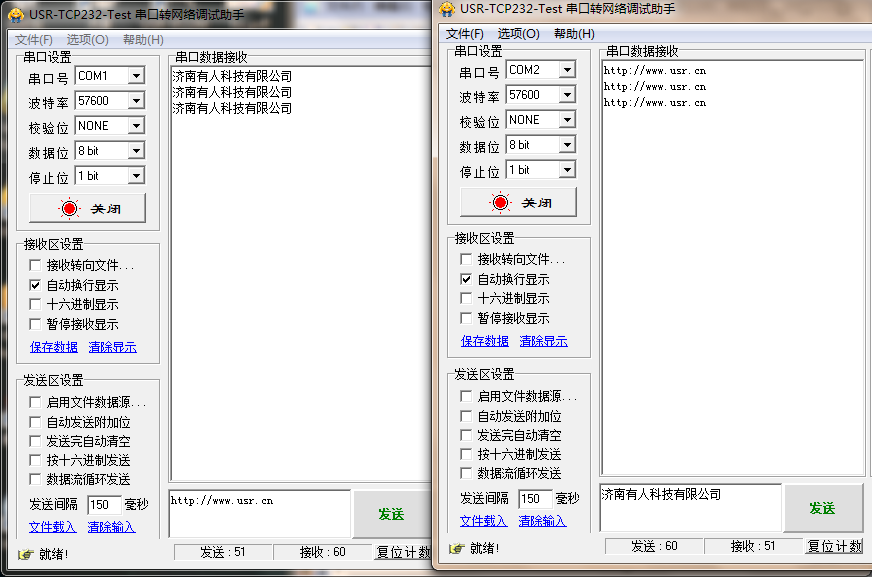Click the 保存数据 link in the left window
Viewport: 872px width, 577px height.
click(x=52, y=346)
